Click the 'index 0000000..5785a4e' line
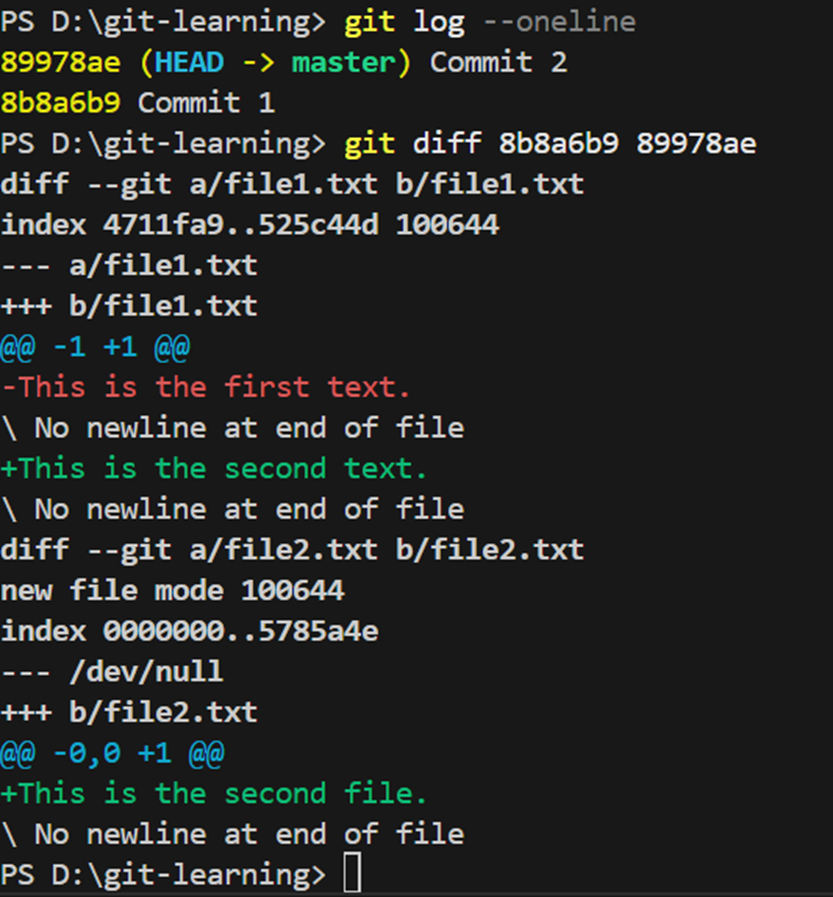This screenshot has width=833, height=897. click(189, 631)
